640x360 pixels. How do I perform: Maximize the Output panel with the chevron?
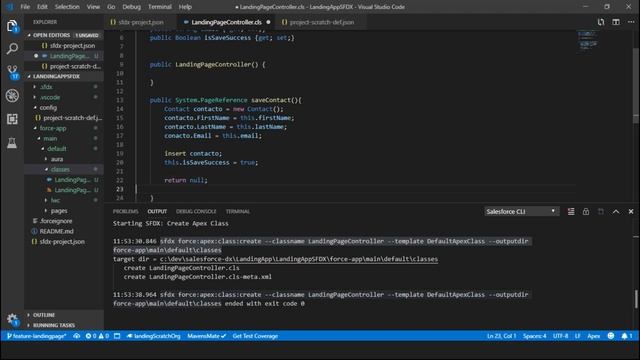(x=616, y=211)
